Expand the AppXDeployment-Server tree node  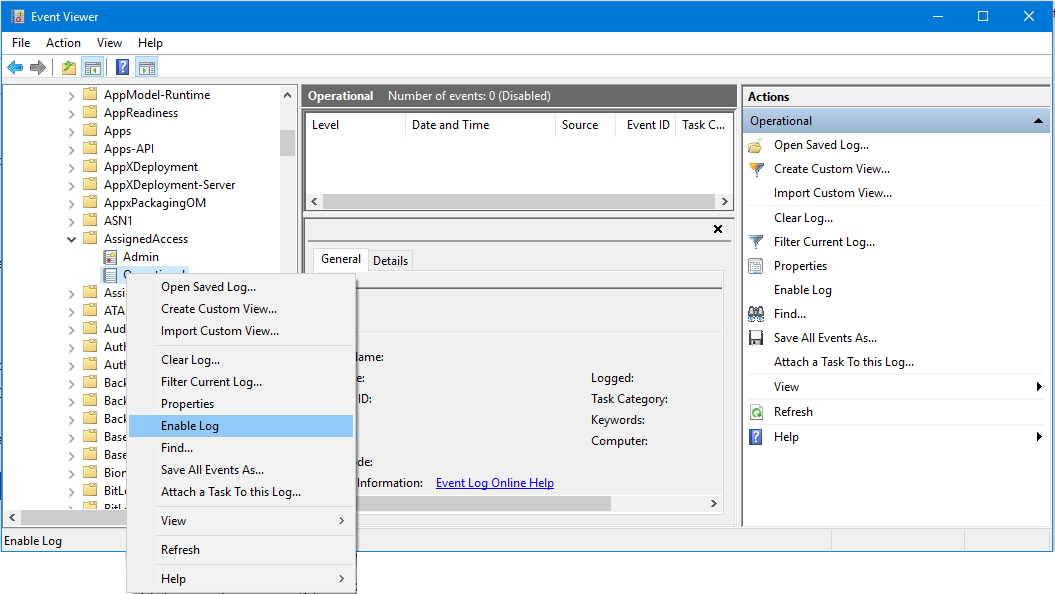coord(71,186)
